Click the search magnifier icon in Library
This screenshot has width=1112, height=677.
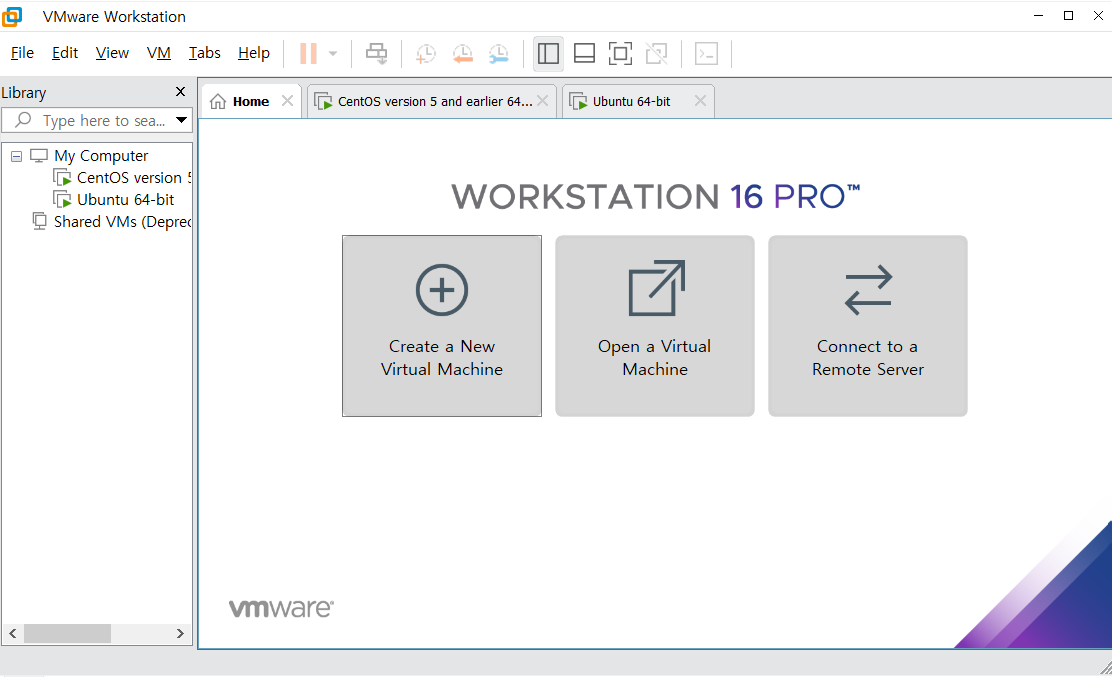(x=23, y=120)
